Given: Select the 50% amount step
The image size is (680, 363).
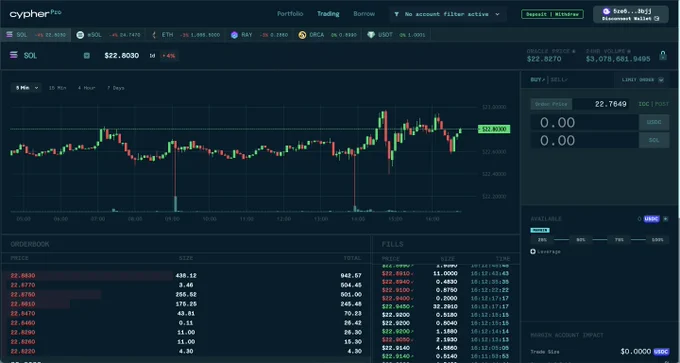Looking at the screenshot, I should pyautogui.click(x=580, y=240).
